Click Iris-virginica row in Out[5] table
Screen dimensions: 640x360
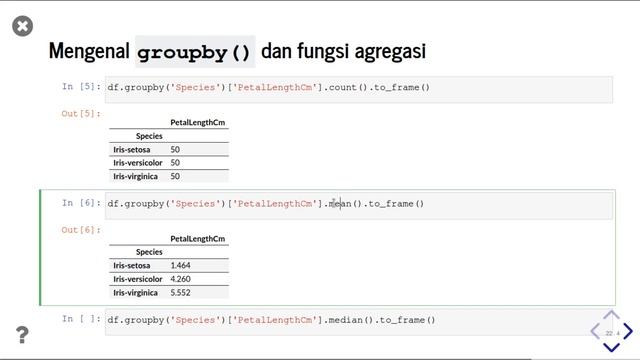coord(169,176)
